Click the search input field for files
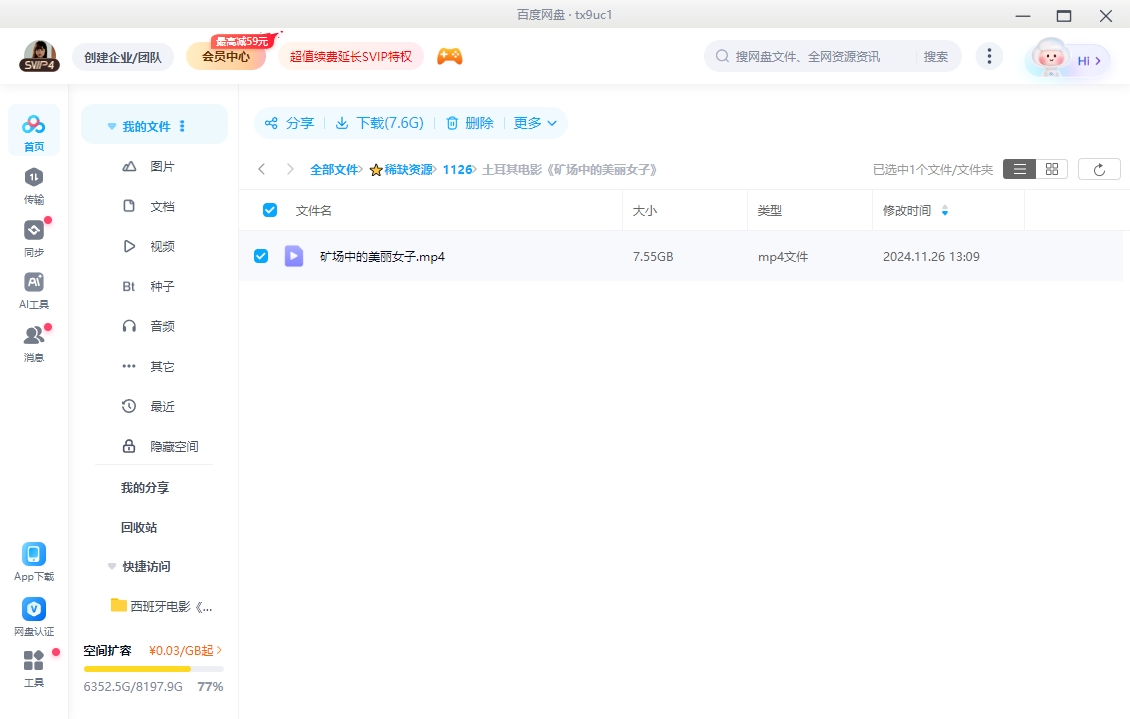Viewport: 1130px width, 719px height. click(x=820, y=57)
